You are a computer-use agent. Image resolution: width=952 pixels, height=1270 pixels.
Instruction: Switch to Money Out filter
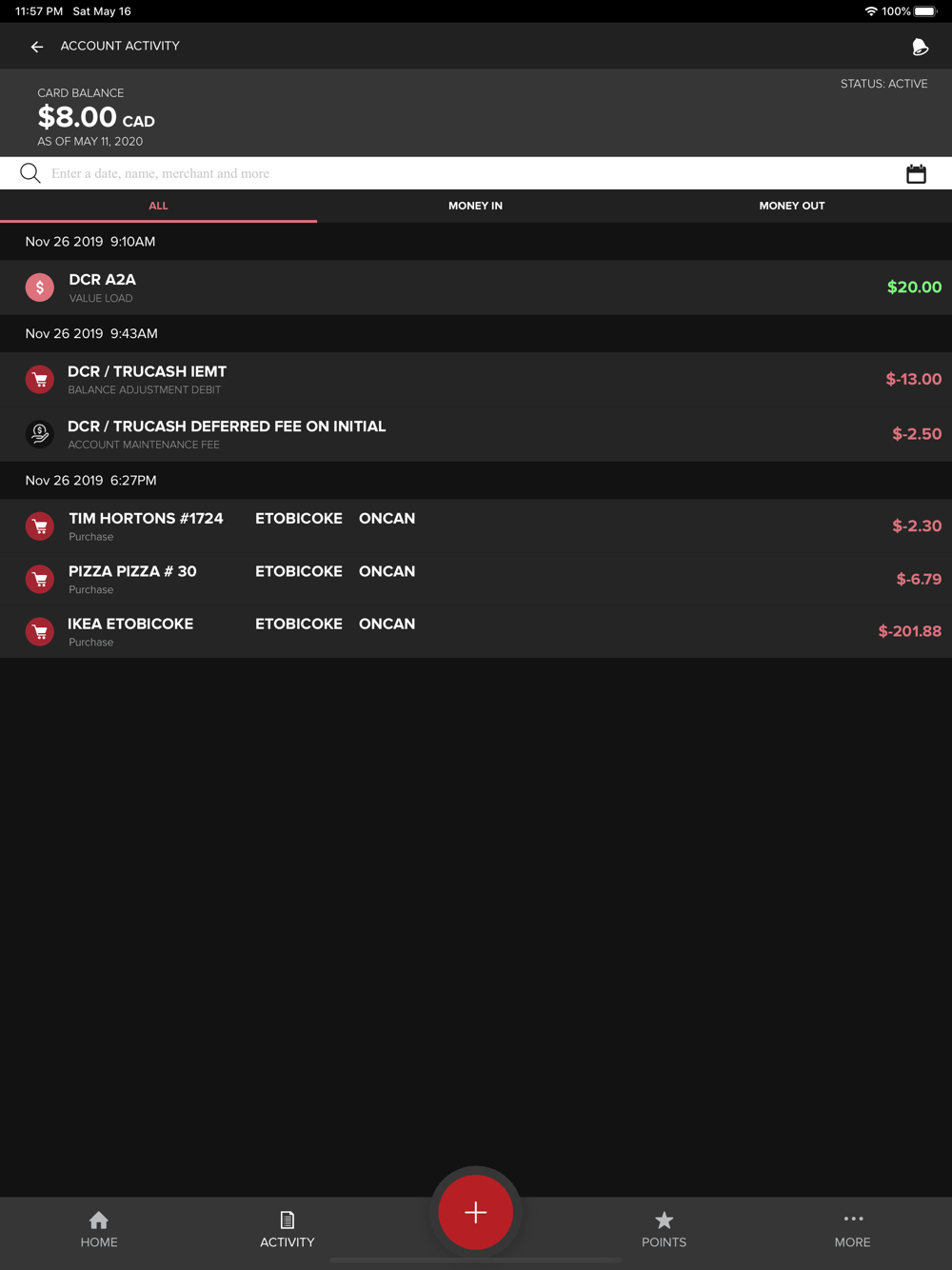tap(791, 206)
